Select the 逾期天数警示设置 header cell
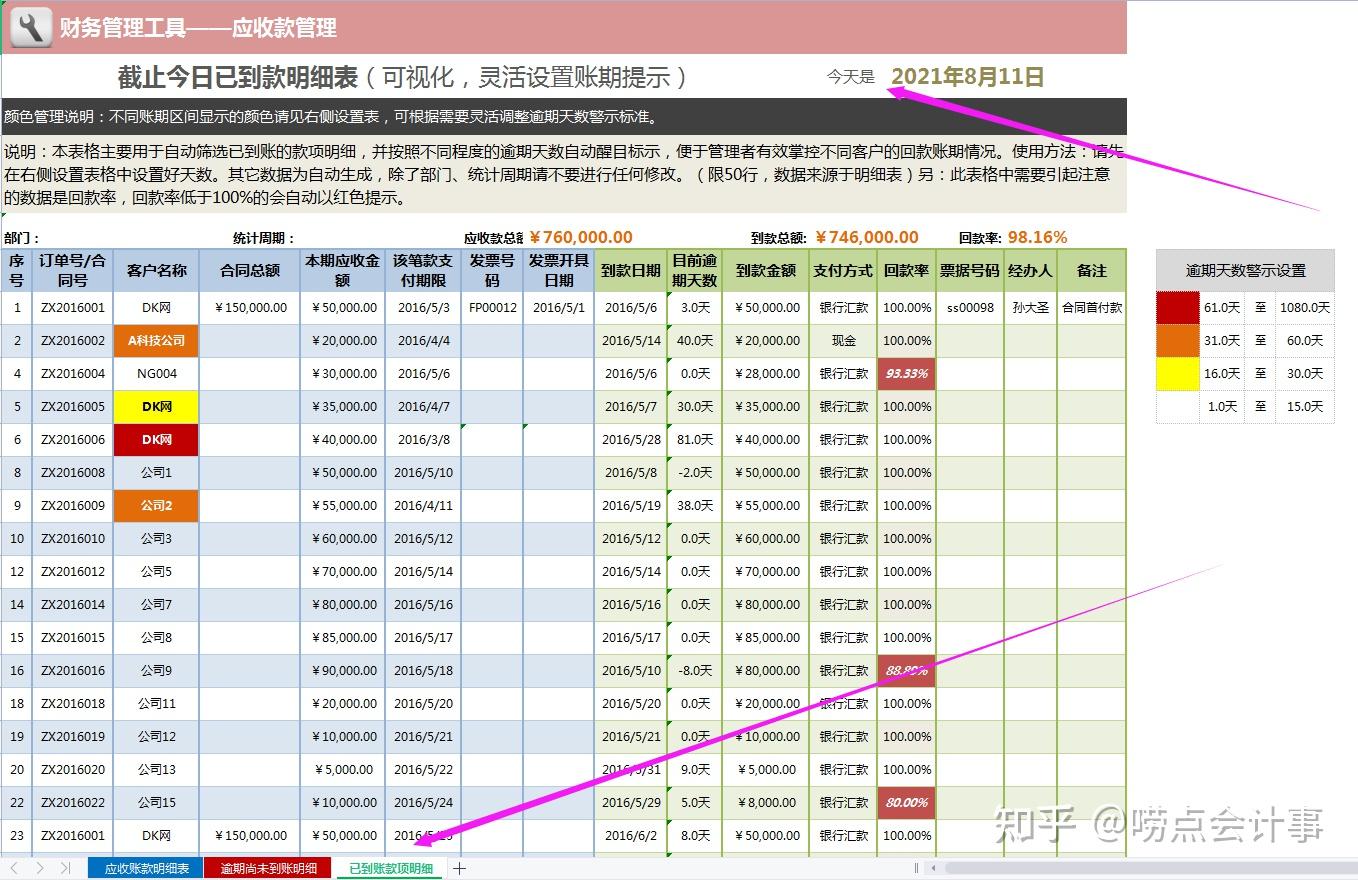This screenshot has height=880, width=1358. point(1245,270)
